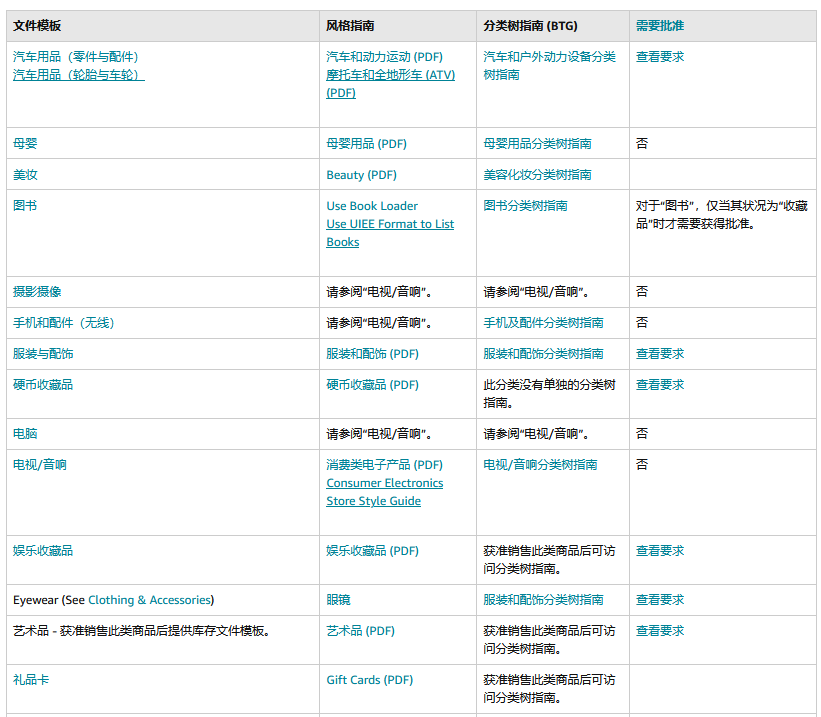Open the 电脑 file template link
This screenshot has height=717, width=821.
click(25, 434)
